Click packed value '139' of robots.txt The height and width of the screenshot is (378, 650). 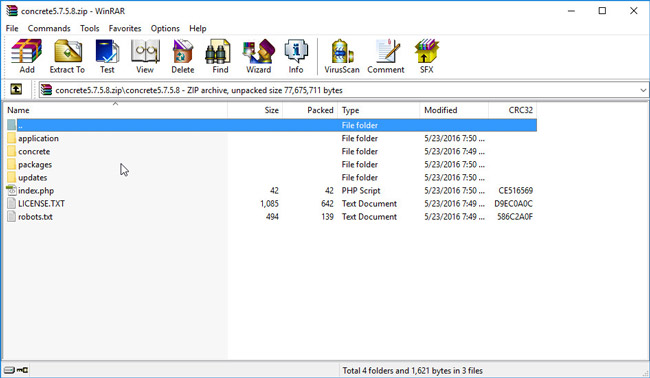point(327,216)
